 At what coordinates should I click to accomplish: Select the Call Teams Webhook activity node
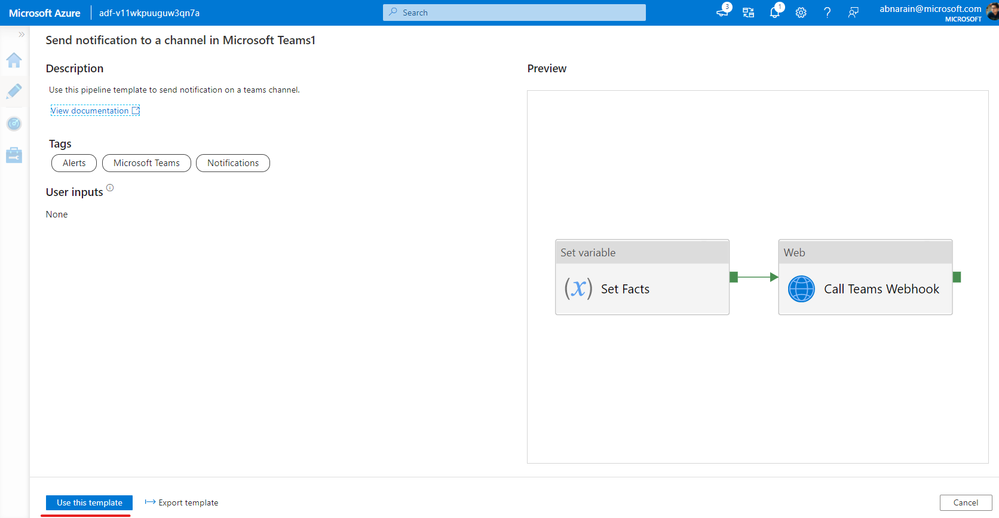pyautogui.click(x=865, y=277)
